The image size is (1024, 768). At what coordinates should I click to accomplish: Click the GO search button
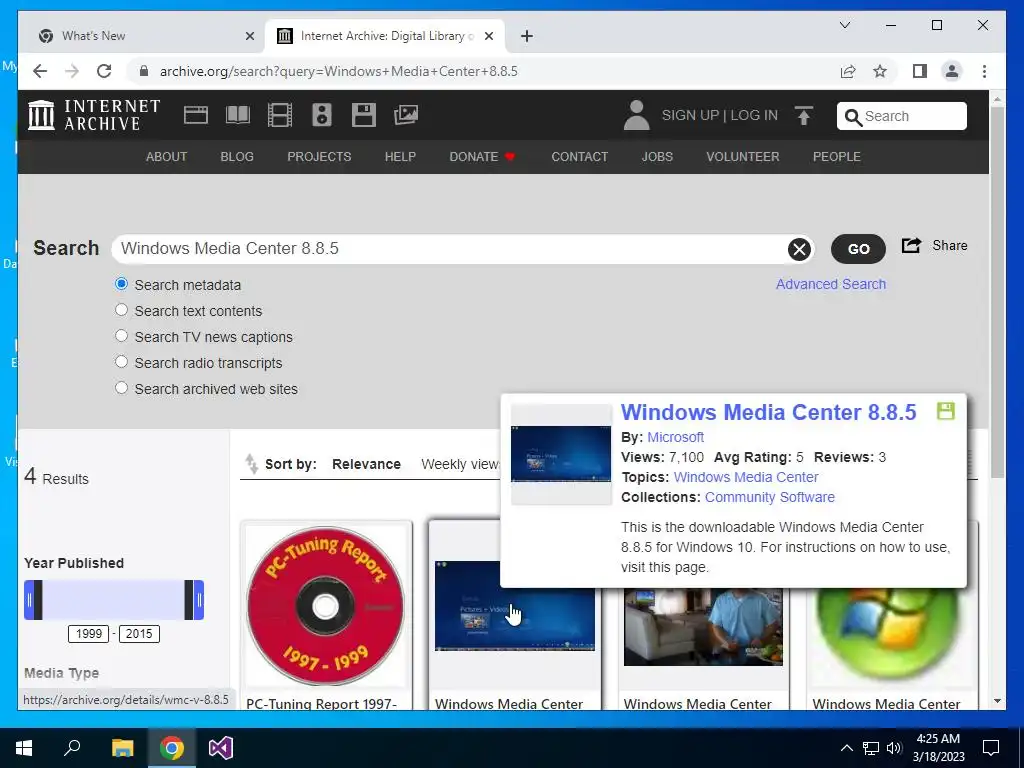tap(858, 249)
